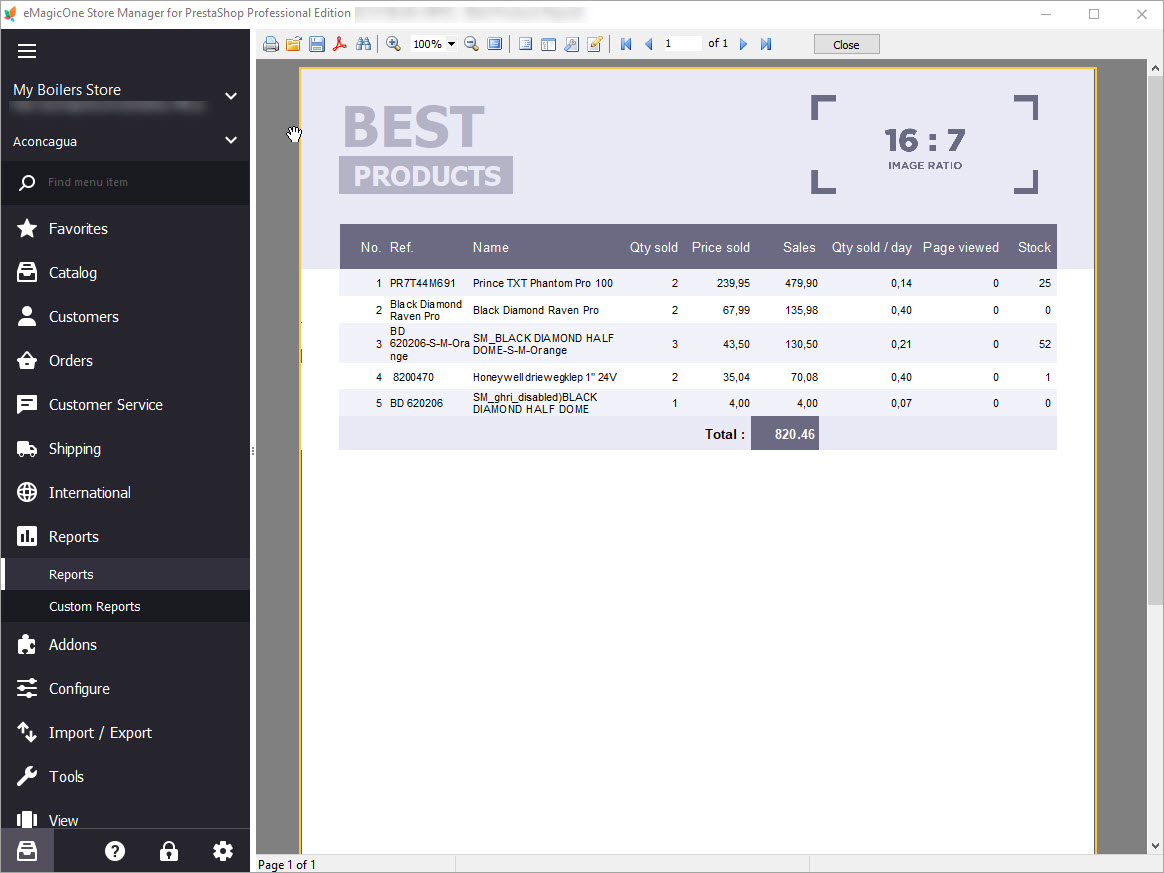1164x873 pixels.
Task: Open the Configure menu
Action: (125, 689)
